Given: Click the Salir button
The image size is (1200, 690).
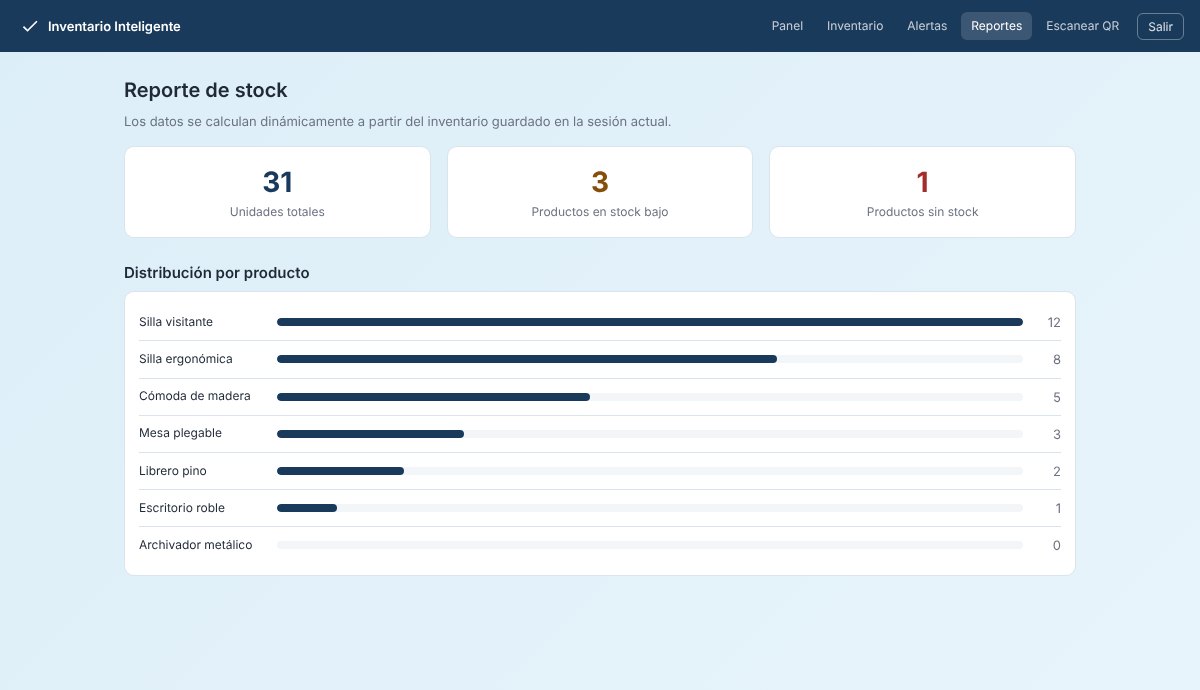Looking at the screenshot, I should pos(1160,27).
